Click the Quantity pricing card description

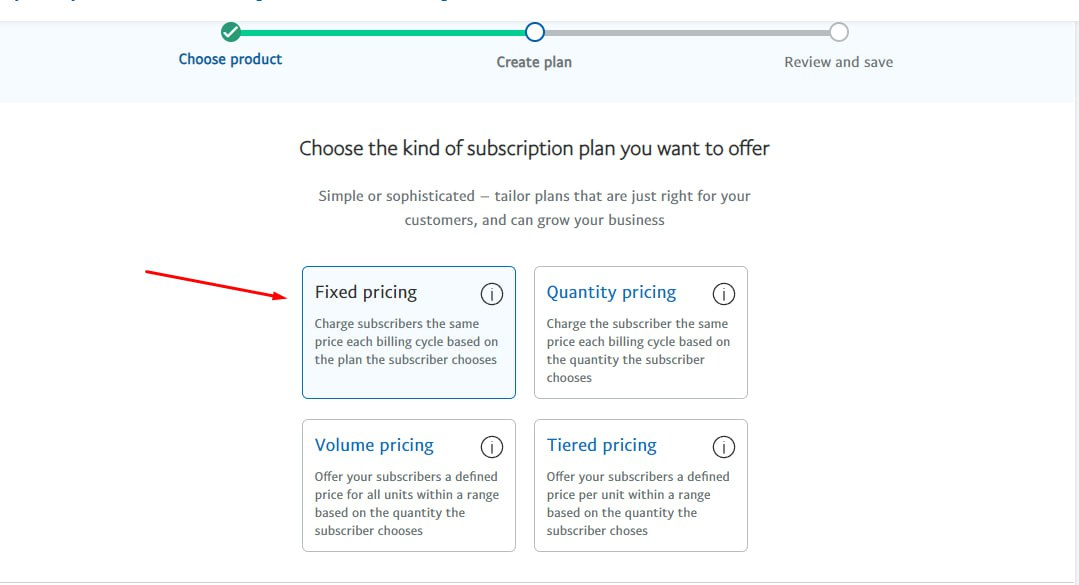pyautogui.click(x=637, y=351)
